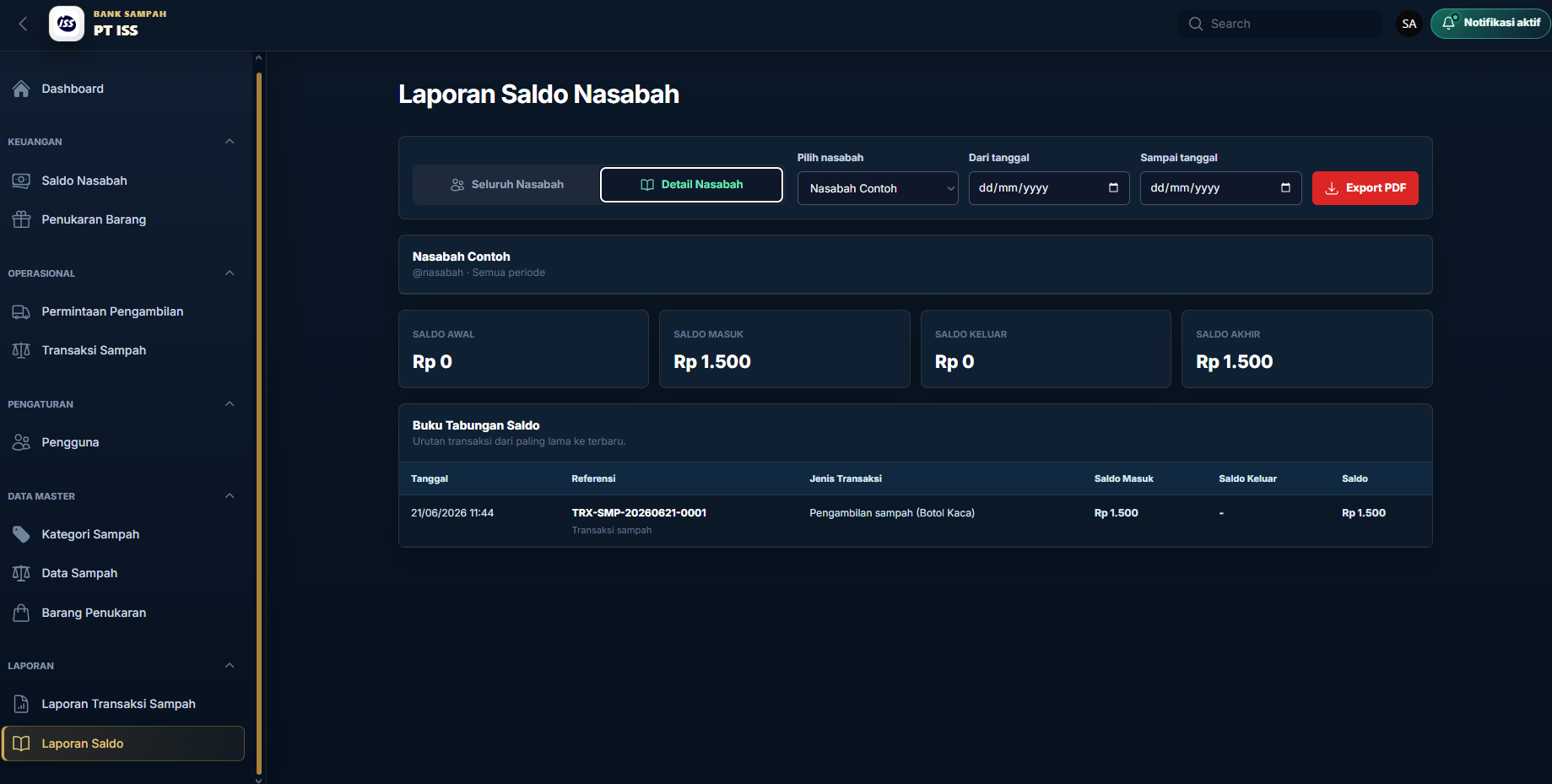The image size is (1552, 784).
Task: Click the sidebar vertical scrollbar
Action: [259, 422]
